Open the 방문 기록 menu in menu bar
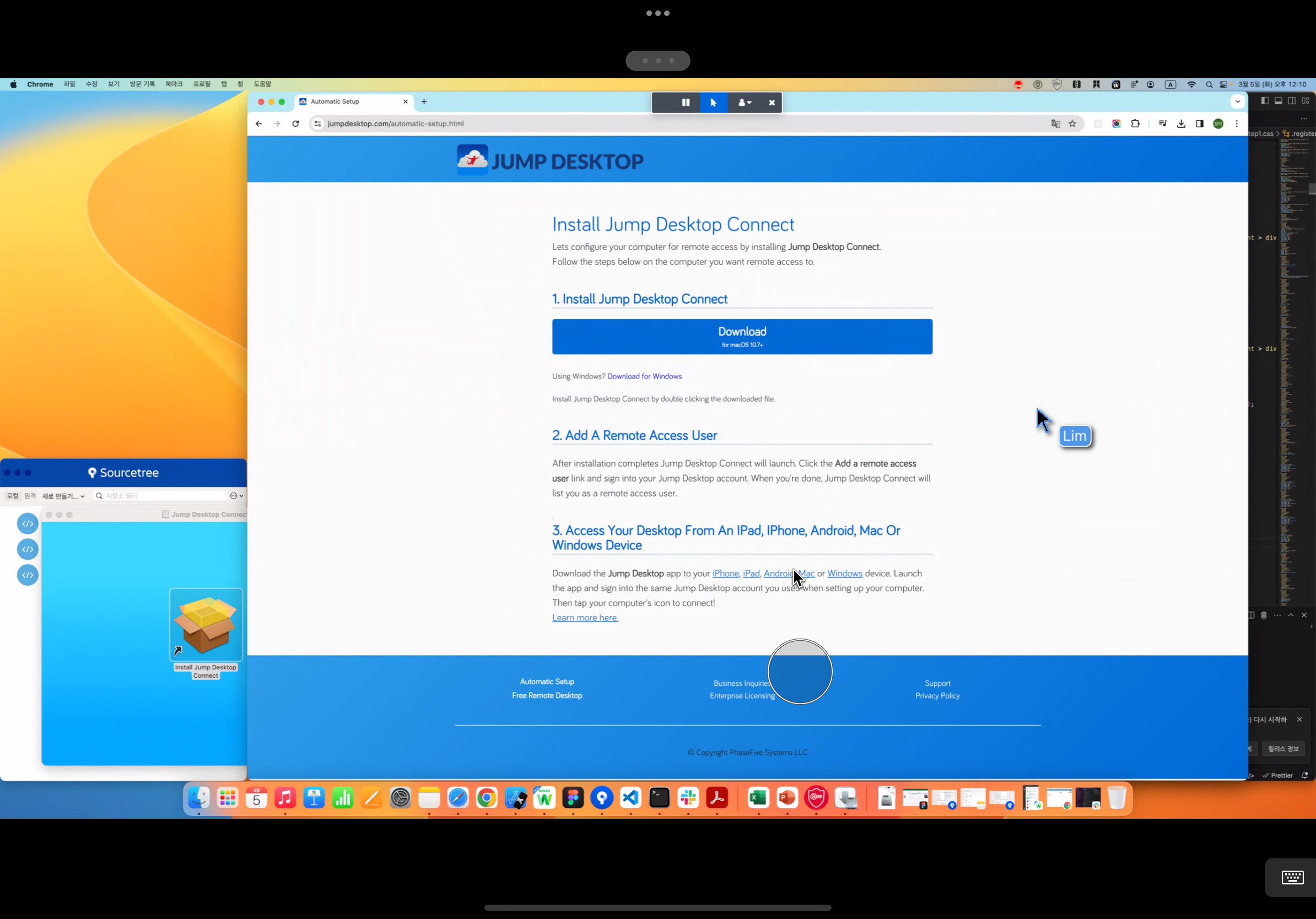 [142, 84]
